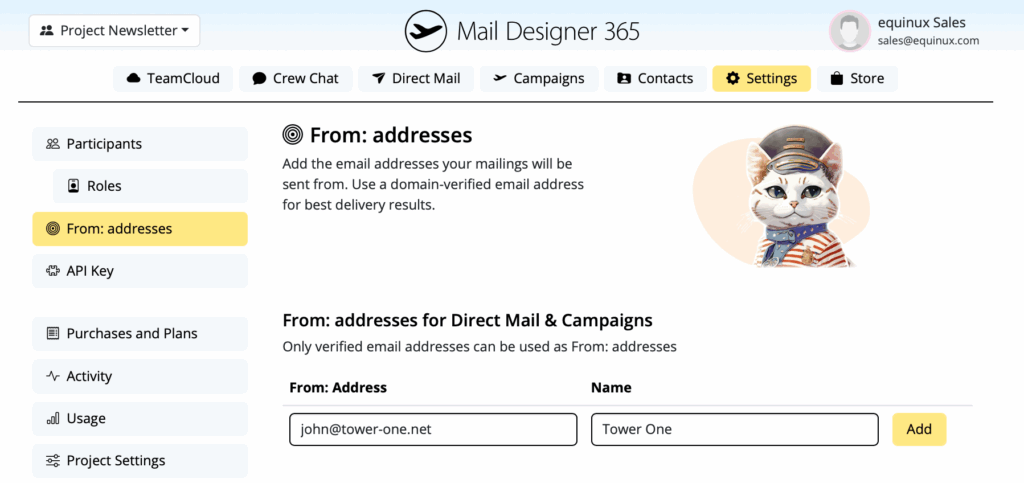This screenshot has height=483, width=1024.
Task: Open Project Settings in sidebar
Action: (139, 461)
